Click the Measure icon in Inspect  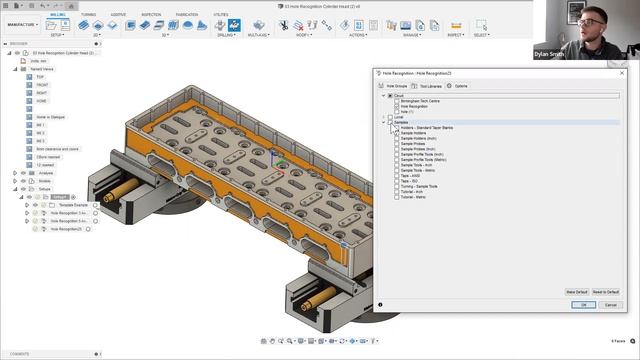(x=456, y=25)
